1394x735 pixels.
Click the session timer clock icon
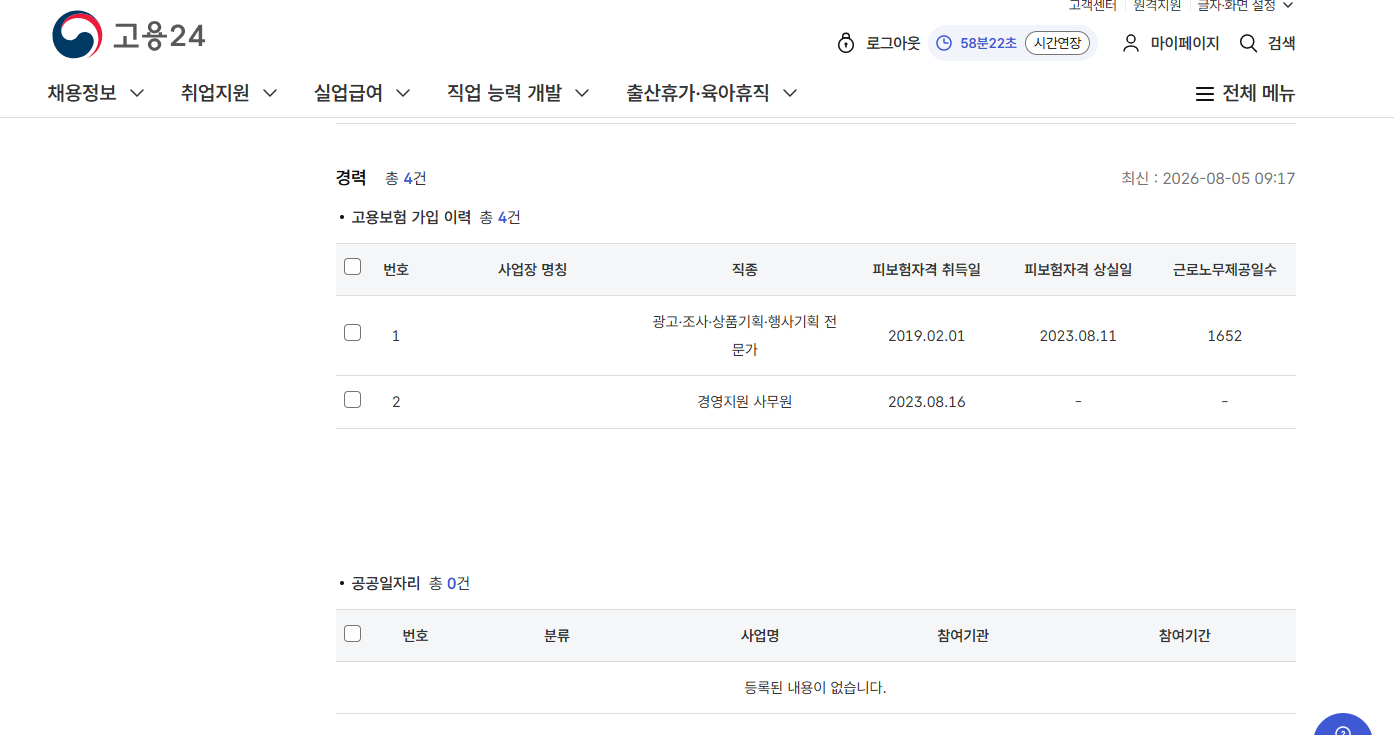coord(944,43)
